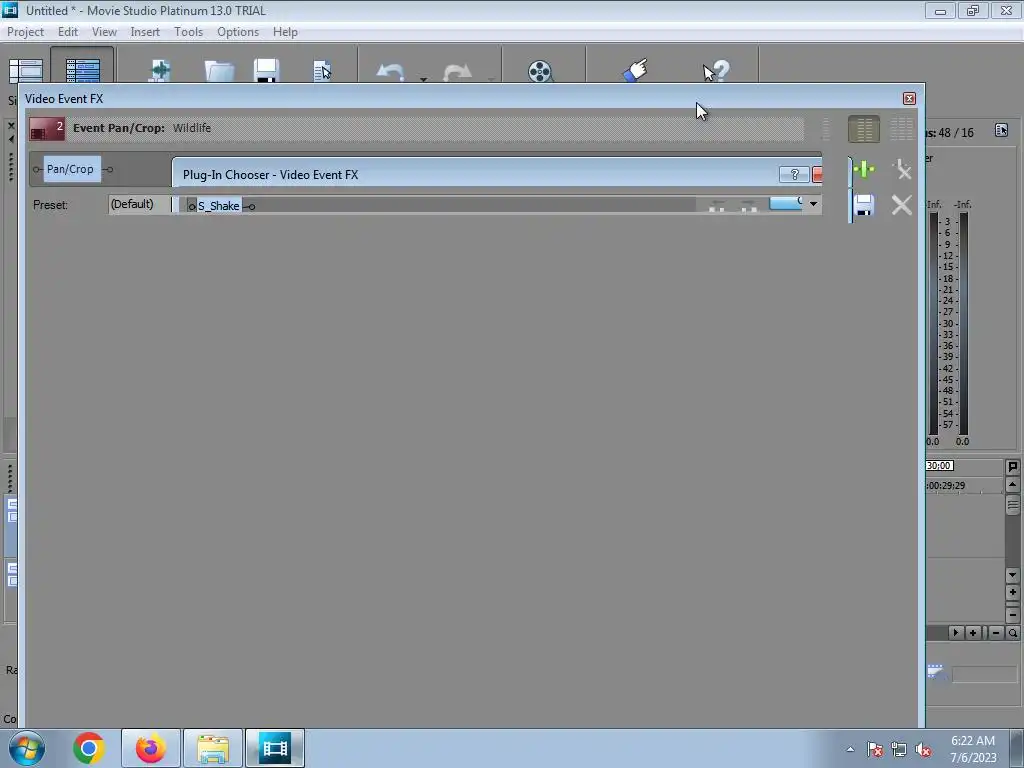Viewport: 1024px width, 768px height.
Task: Select the Pan/Crop effect in the chain
Action: pyautogui.click(x=72, y=169)
